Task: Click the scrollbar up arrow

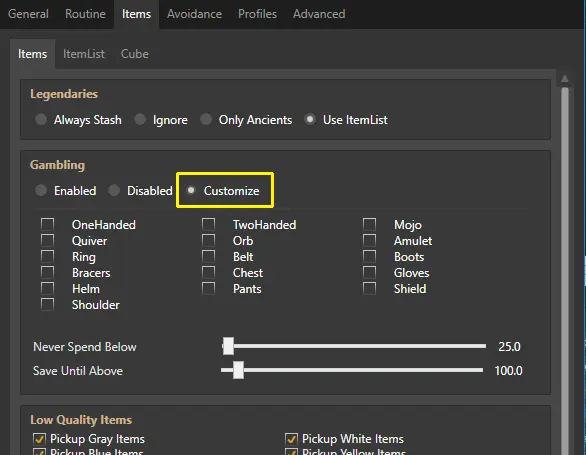Action: 565,79
